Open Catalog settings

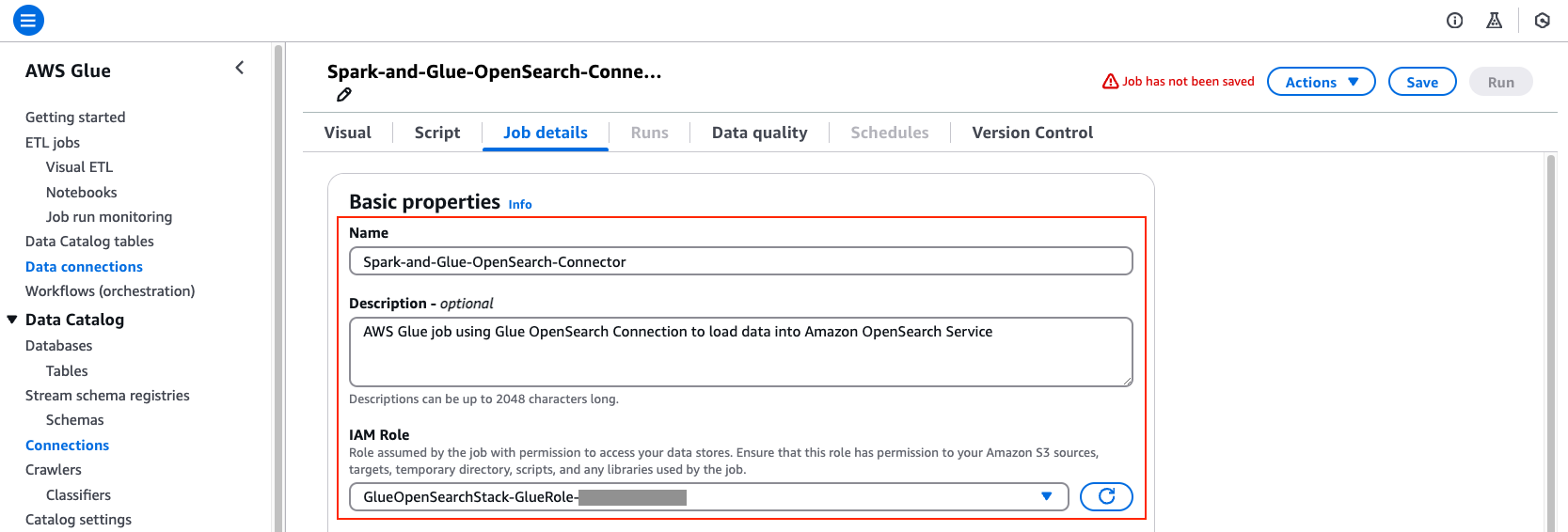click(x=78, y=520)
